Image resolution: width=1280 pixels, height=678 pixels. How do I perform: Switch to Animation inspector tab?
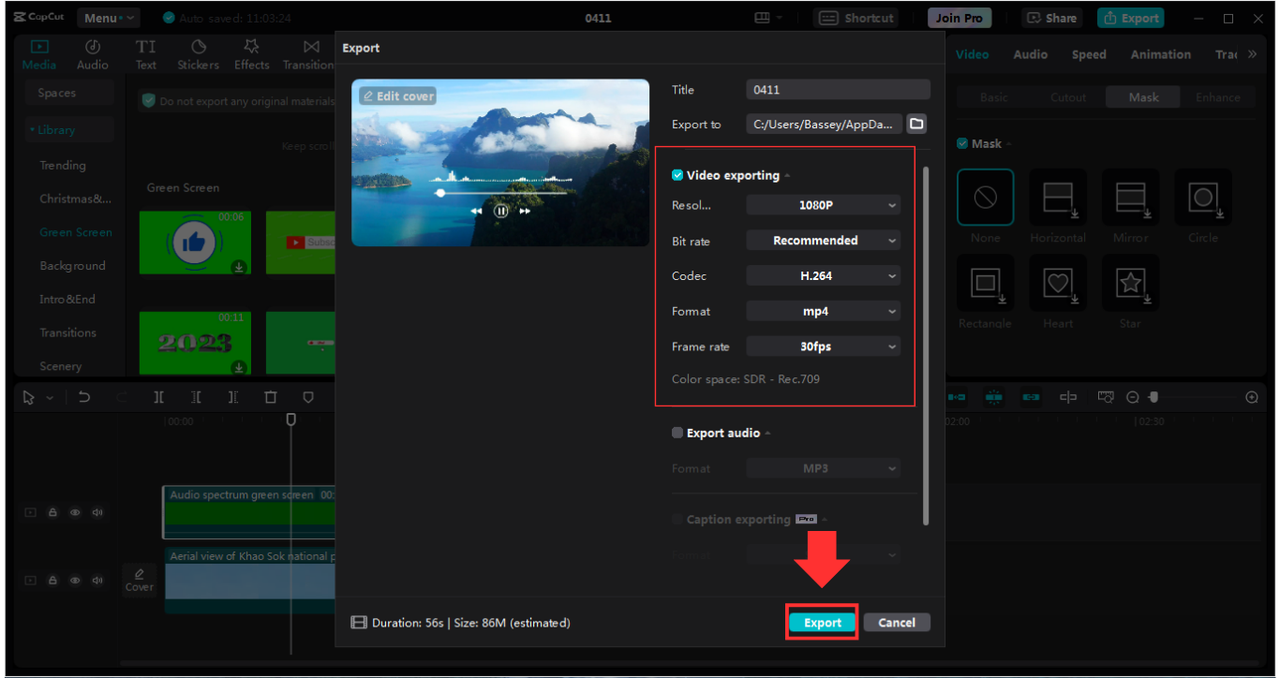tap(1160, 54)
